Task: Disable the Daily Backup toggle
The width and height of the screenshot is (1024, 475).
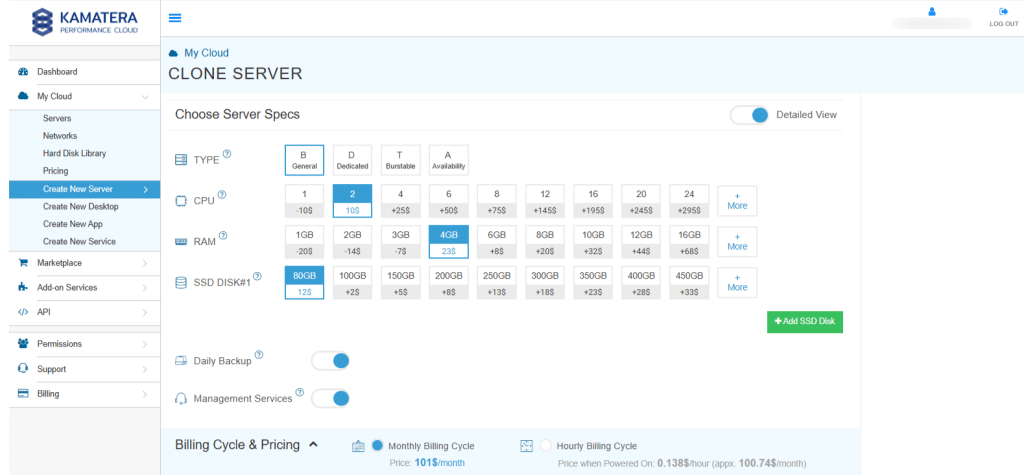Action: [330, 361]
